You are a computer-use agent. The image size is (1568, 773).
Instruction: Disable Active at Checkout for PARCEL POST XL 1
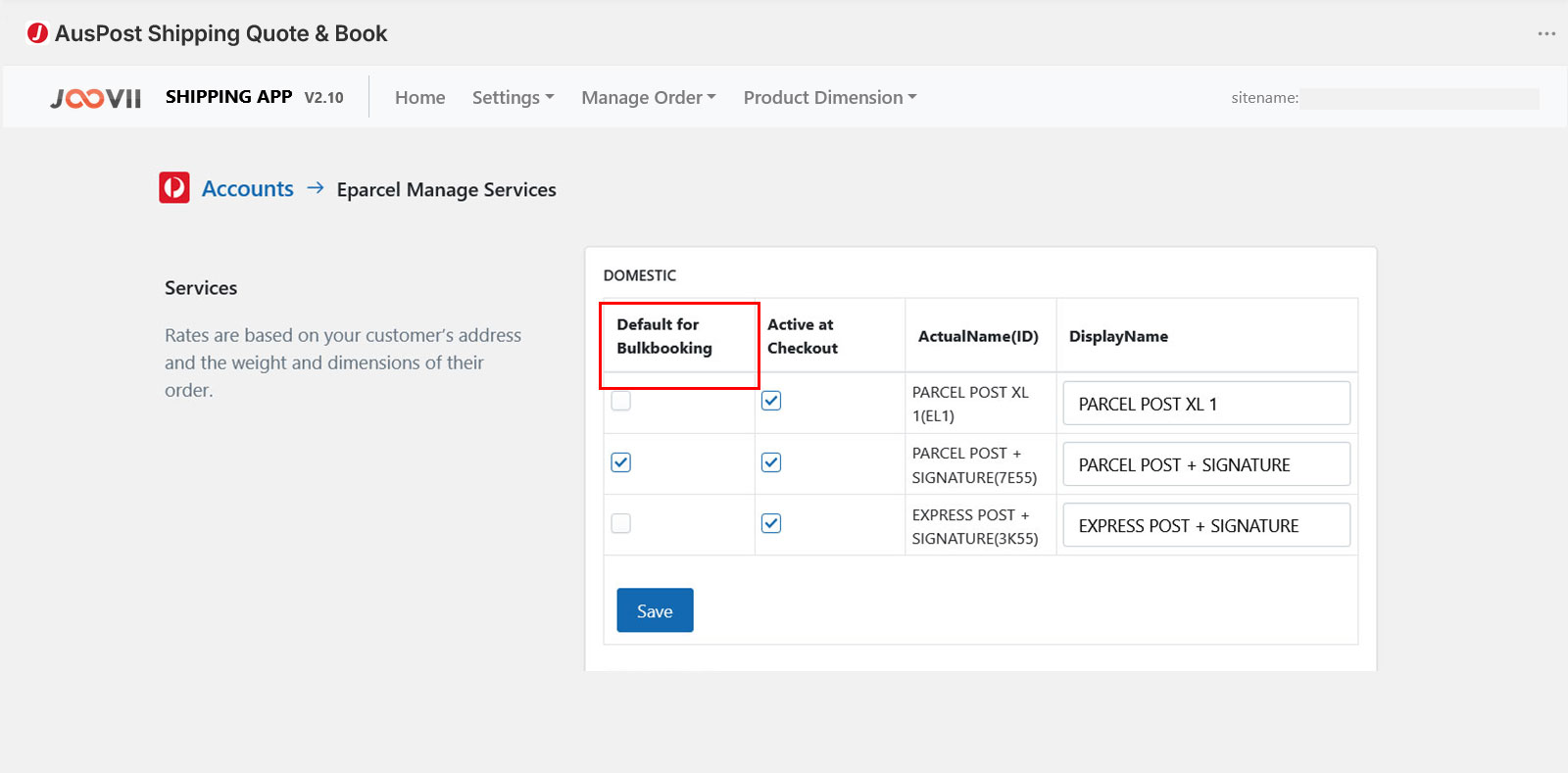point(771,401)
